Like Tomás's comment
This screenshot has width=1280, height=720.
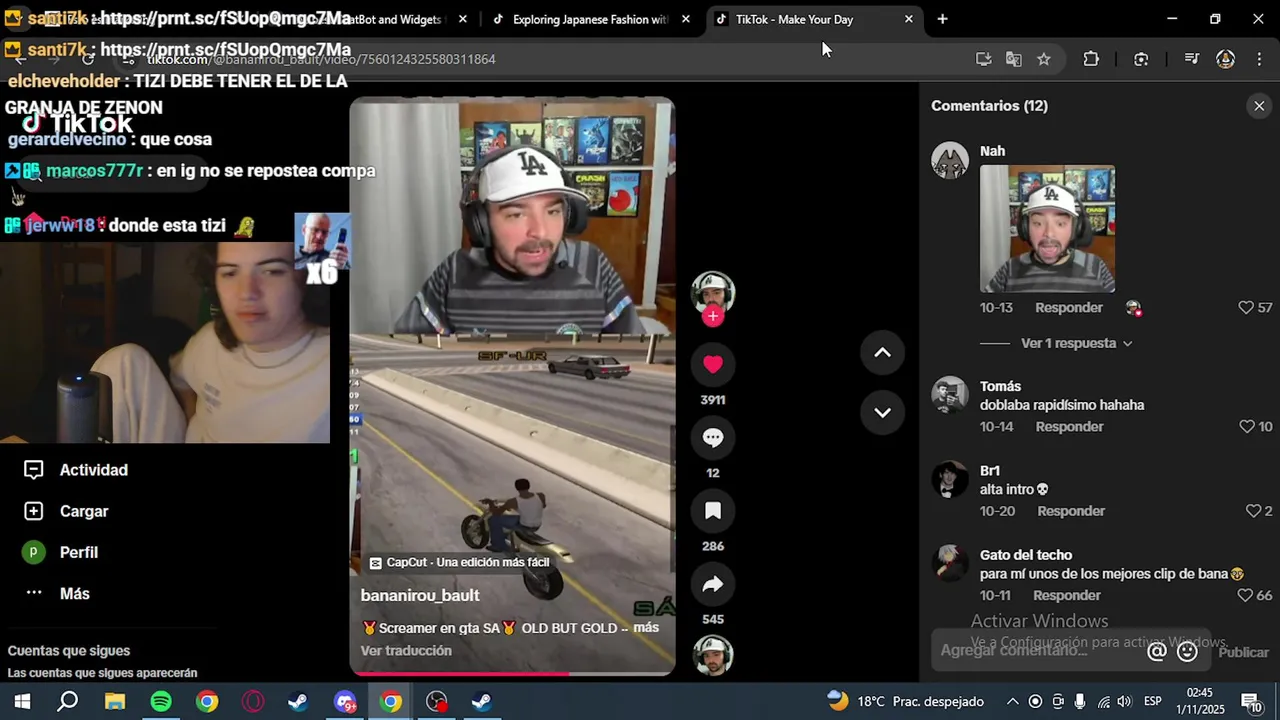[x=1246, y=427]
